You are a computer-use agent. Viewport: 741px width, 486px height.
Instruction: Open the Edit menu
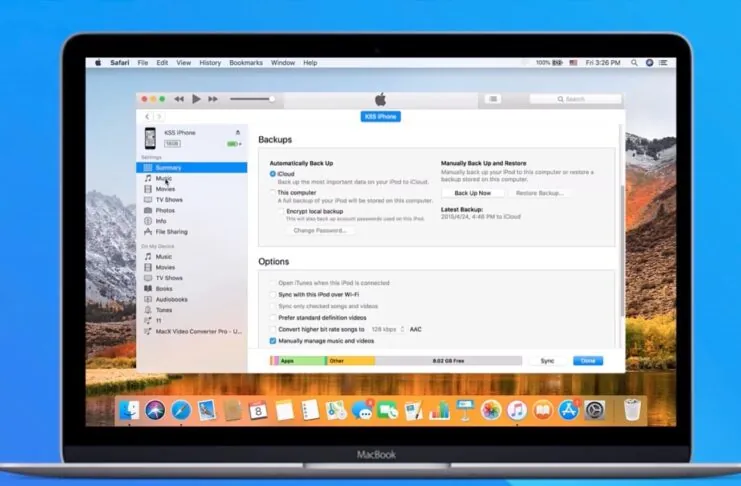click(x=162, y=62)
